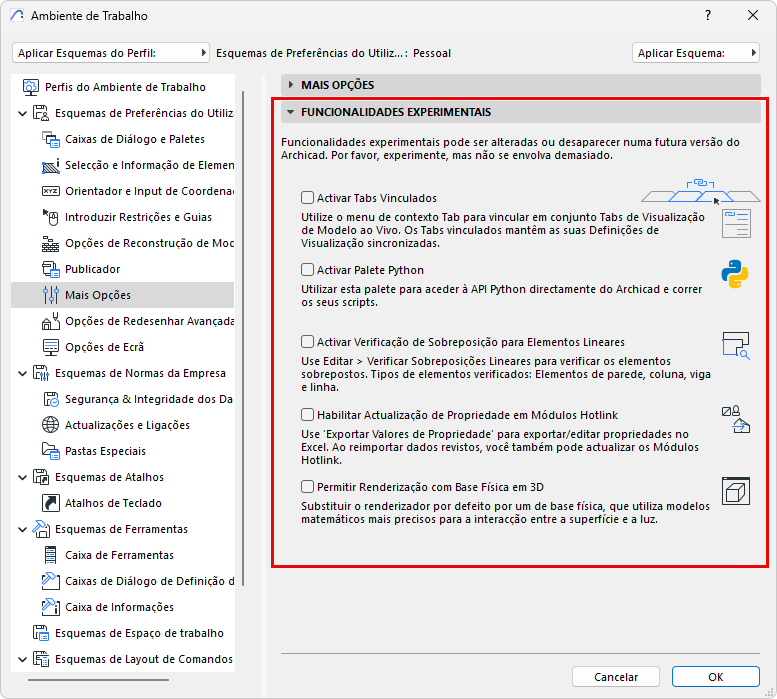Collapse the Esquemas de Ferramentas node
This screenshot has height=699, width=777.
[x=22, y=530]
